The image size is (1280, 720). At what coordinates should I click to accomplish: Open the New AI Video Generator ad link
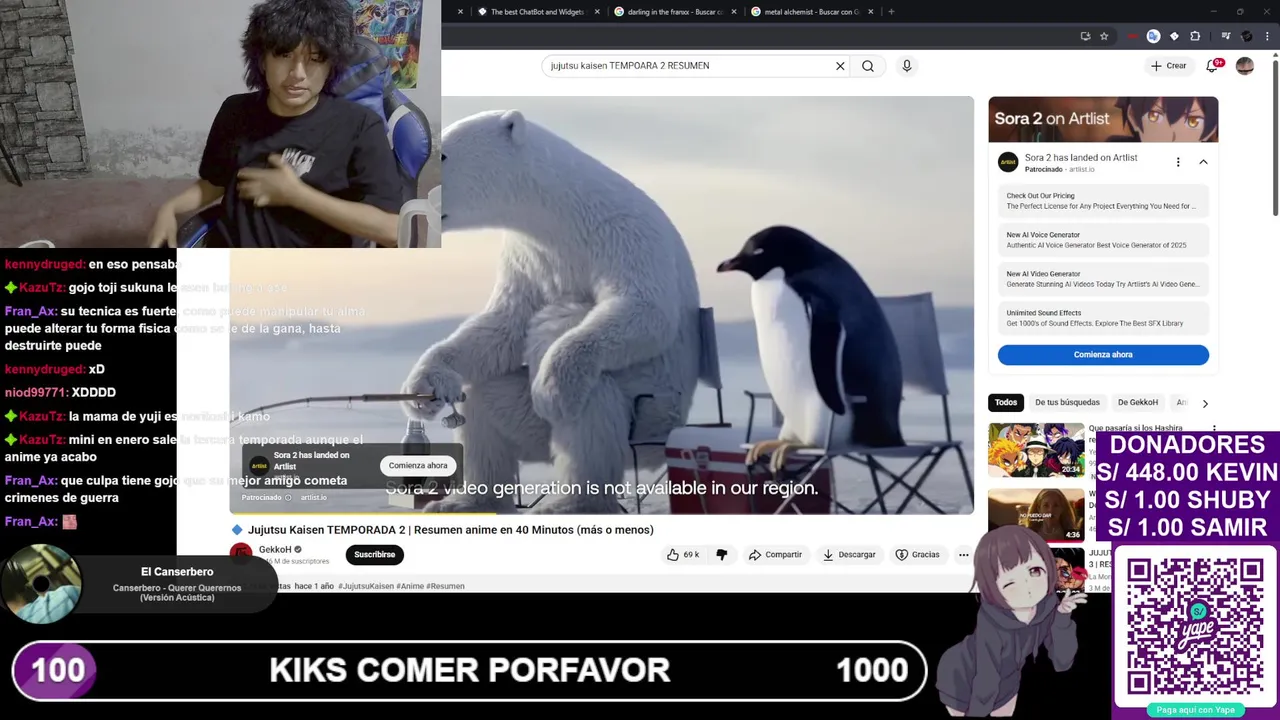click(1103, 279)
